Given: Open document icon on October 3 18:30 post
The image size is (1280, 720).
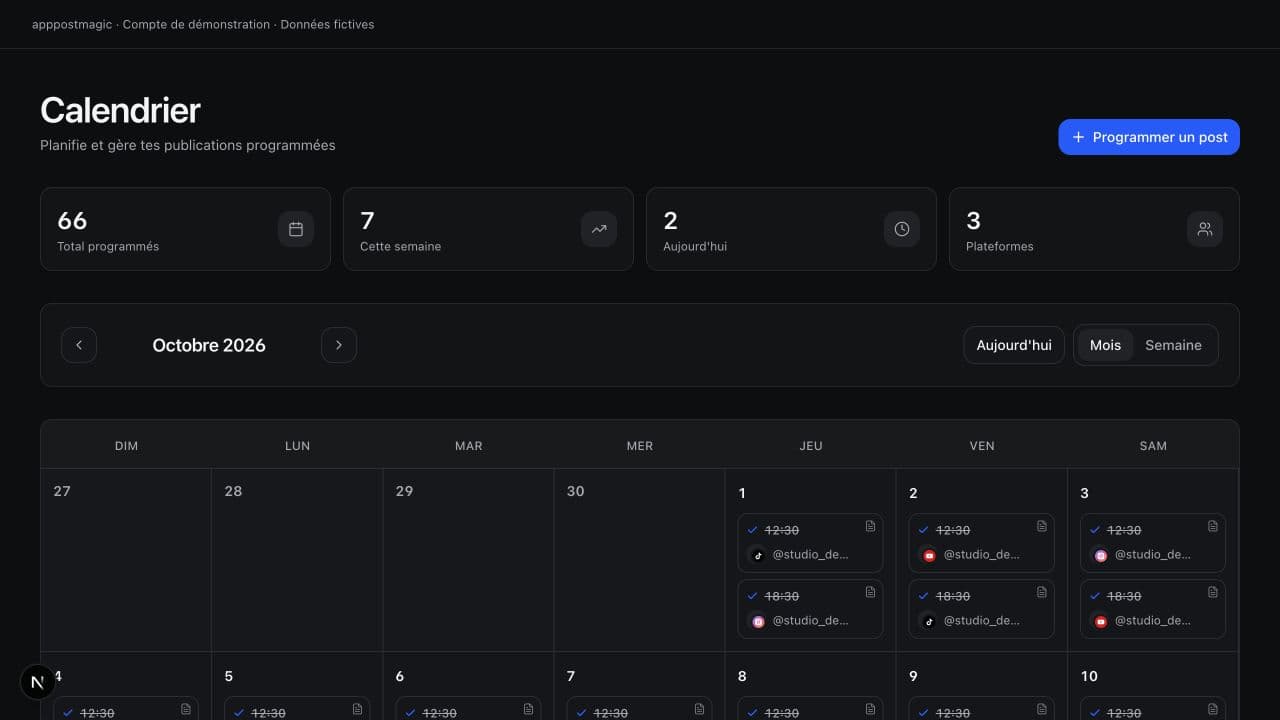Looking at the screenshot, I should pos(1213,592).
